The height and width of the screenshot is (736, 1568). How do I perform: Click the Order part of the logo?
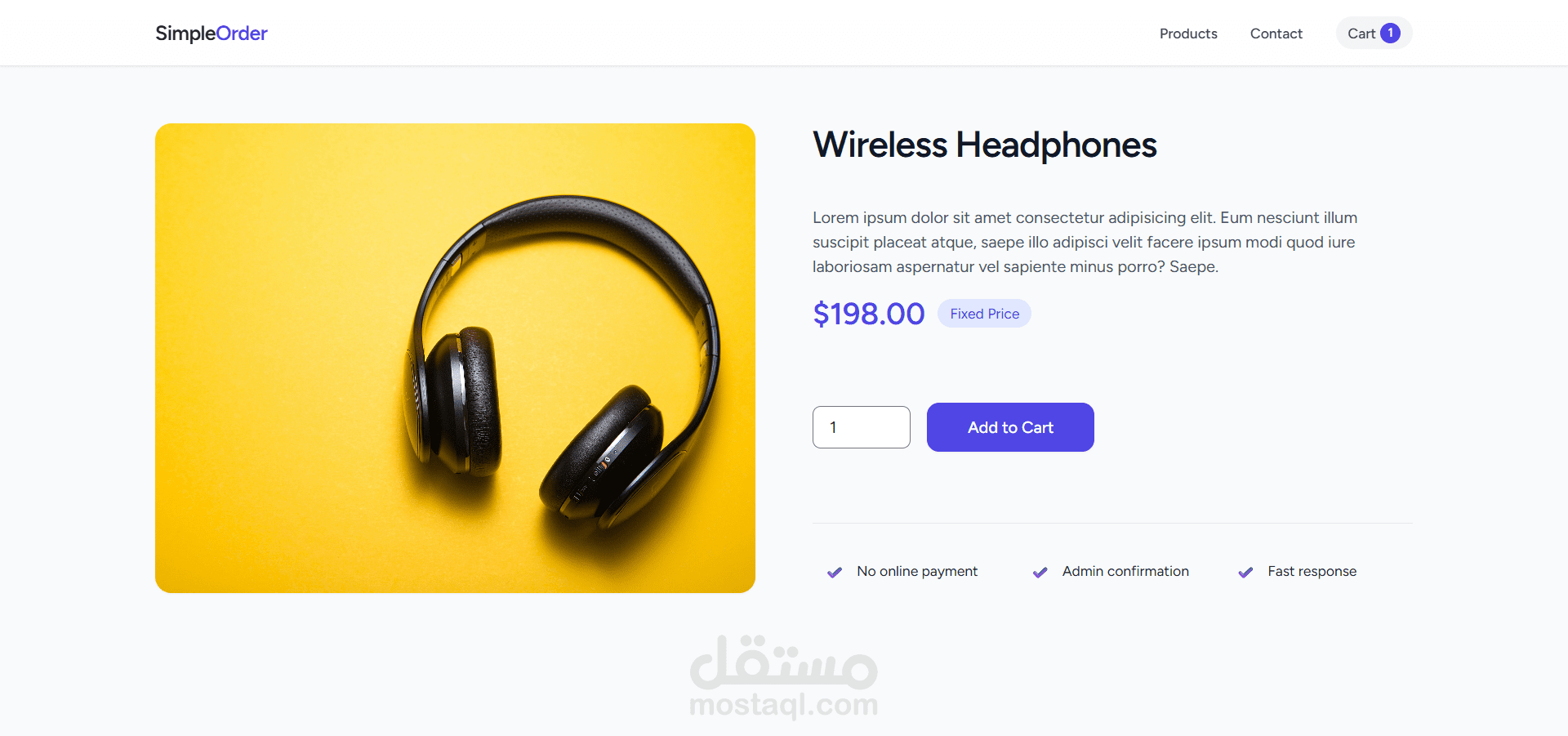pos(242,33)
